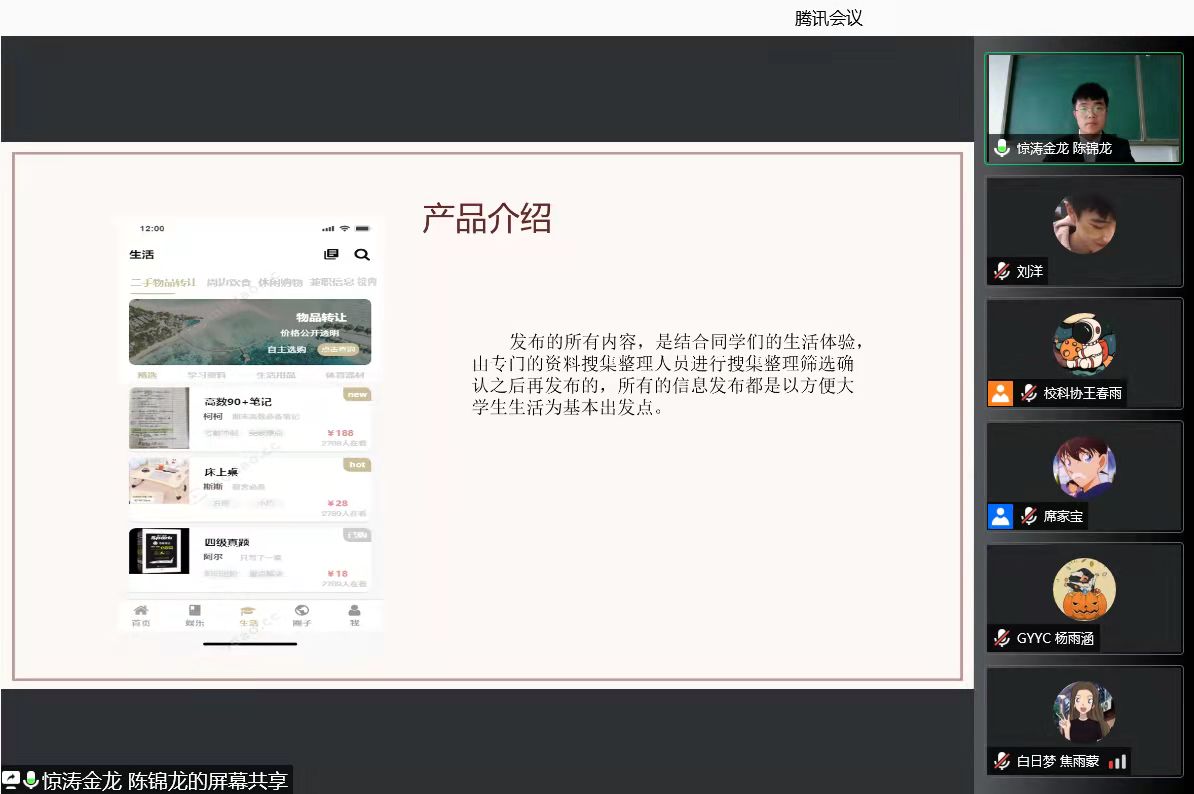Viewport: 1194px width, 794px height.
Task: Click the orange host badge beside 校科协王春雨
Action: coord(1001,393)
